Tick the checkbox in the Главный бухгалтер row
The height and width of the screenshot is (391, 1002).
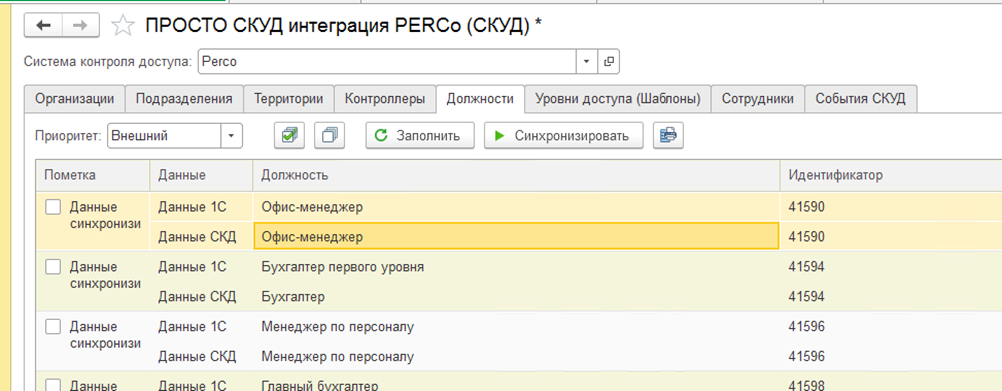tap(53, 385)
